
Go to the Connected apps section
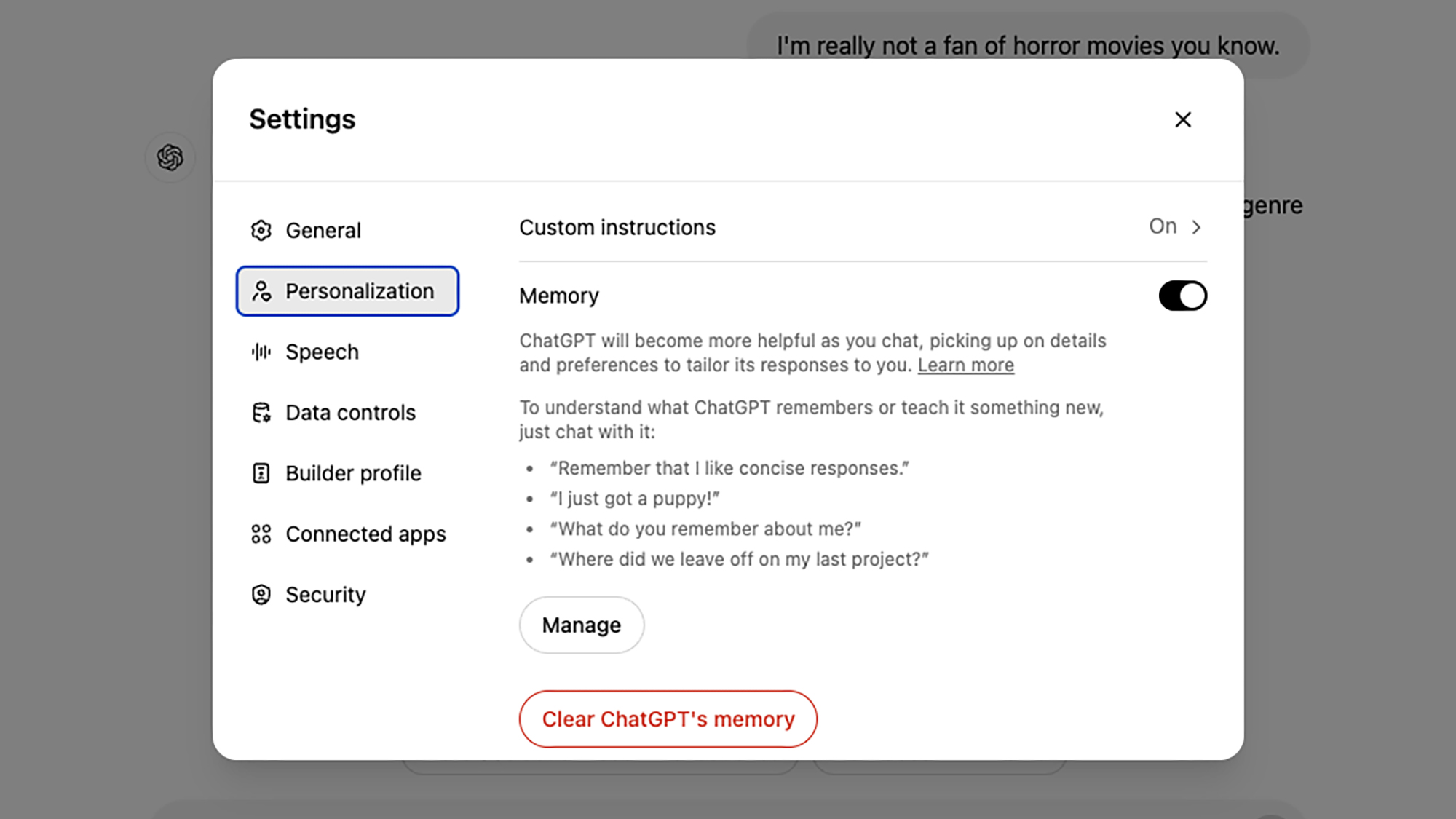click(365, 534)
